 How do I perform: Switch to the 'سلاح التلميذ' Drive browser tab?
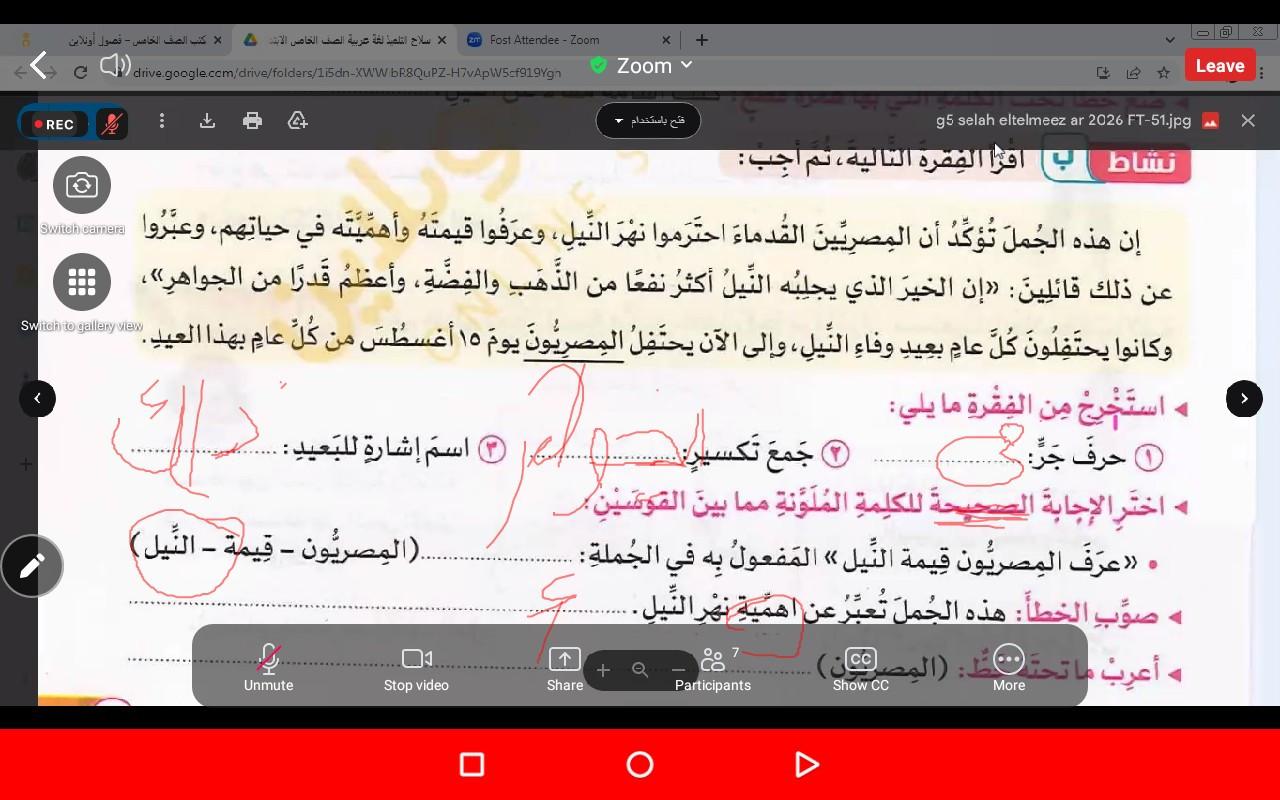click(345, 40)
